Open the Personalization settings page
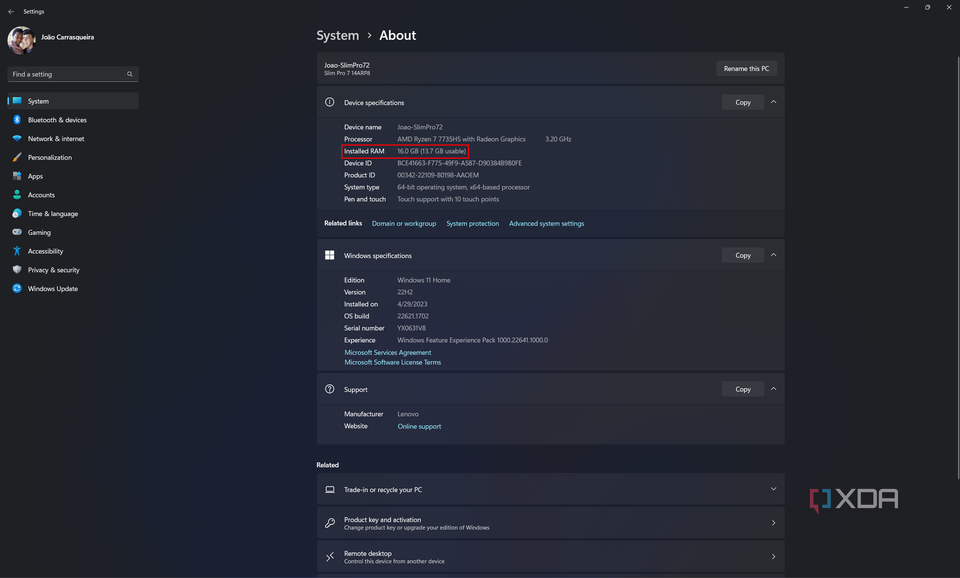The width and height of the screenshot is (960, 578). click(73, 157)
